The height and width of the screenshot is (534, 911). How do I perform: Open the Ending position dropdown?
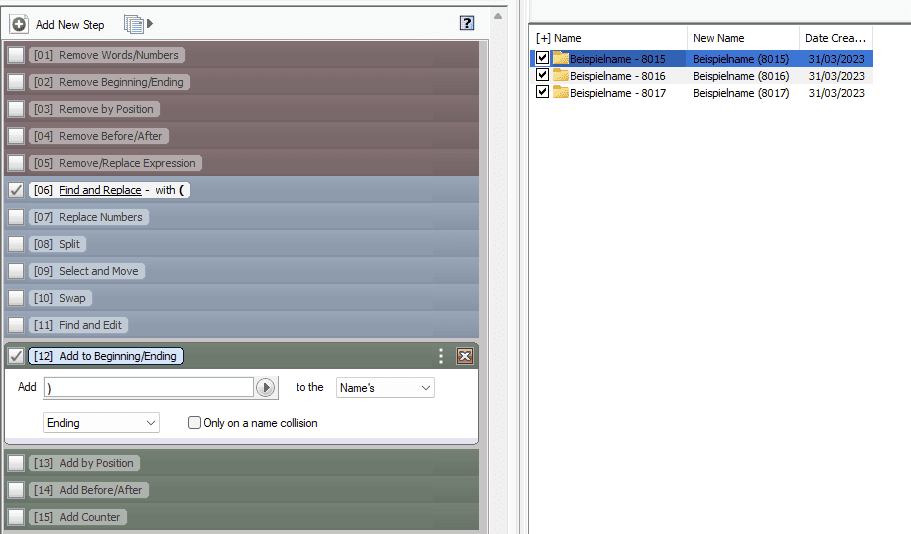click(102, 423)
